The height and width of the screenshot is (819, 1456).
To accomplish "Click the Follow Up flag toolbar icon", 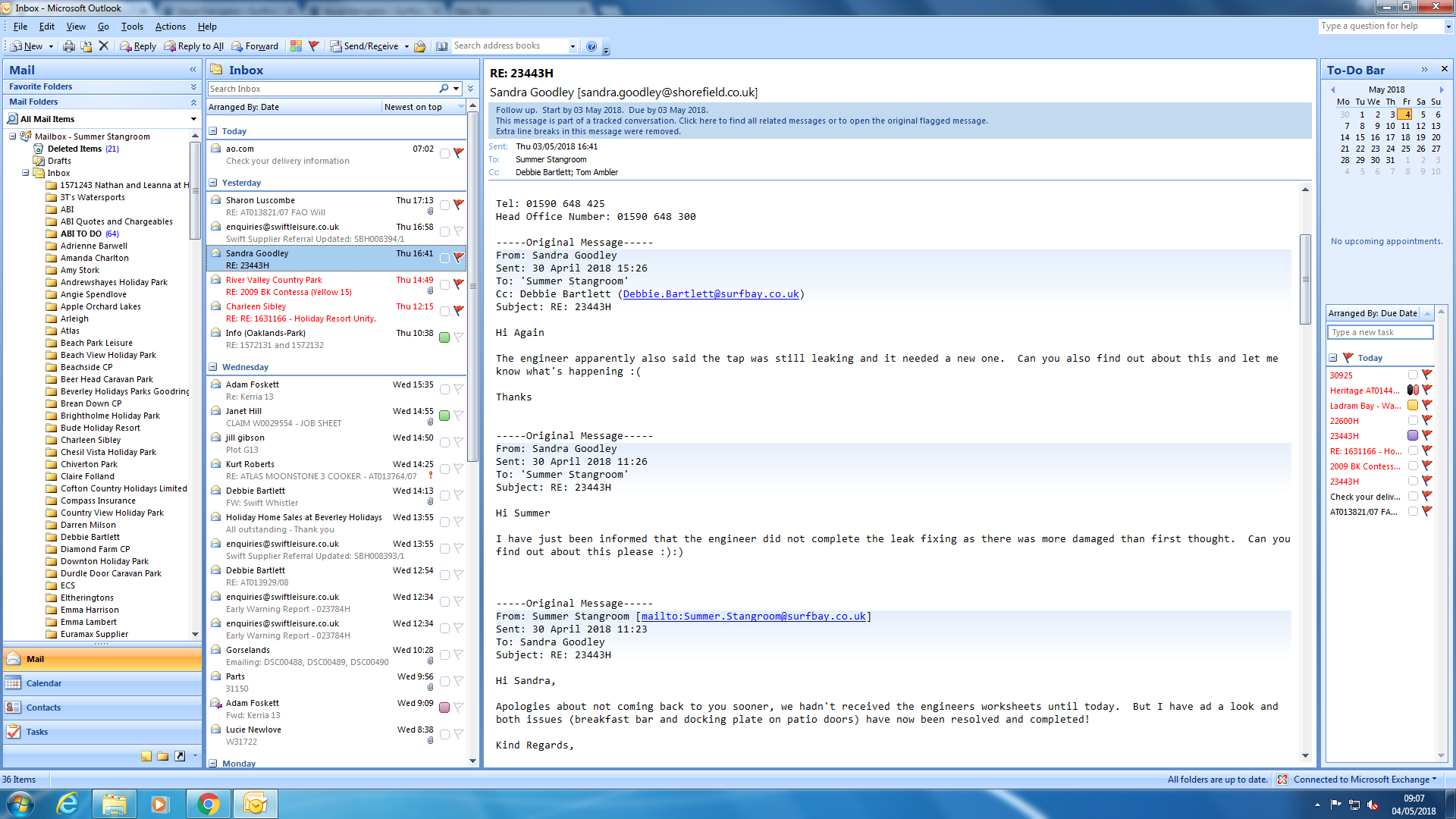I will pos(314,46).
